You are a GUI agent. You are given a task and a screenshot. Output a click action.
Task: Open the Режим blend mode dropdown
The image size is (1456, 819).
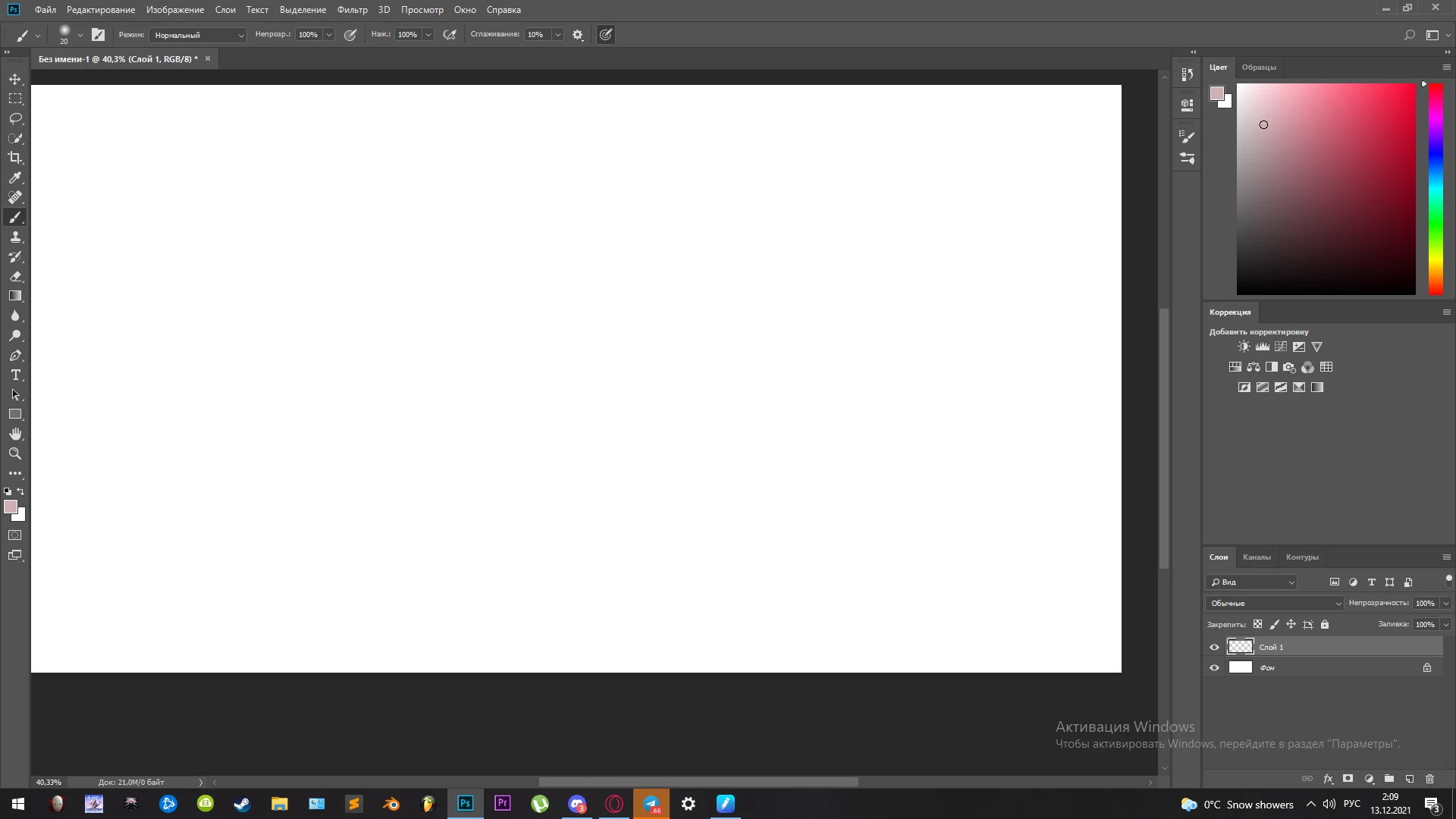click(x=198, y=35)
